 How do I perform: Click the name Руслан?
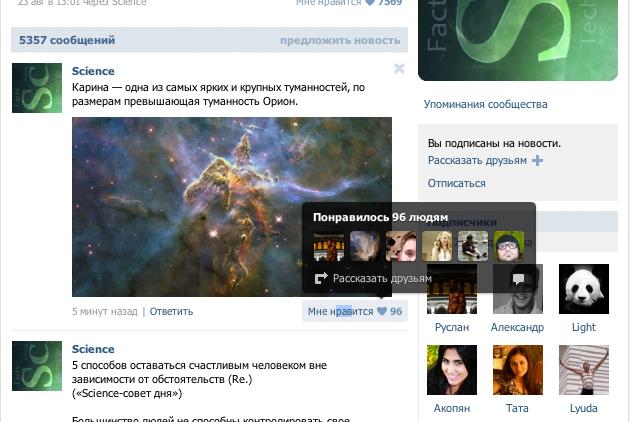coord(452,327)
